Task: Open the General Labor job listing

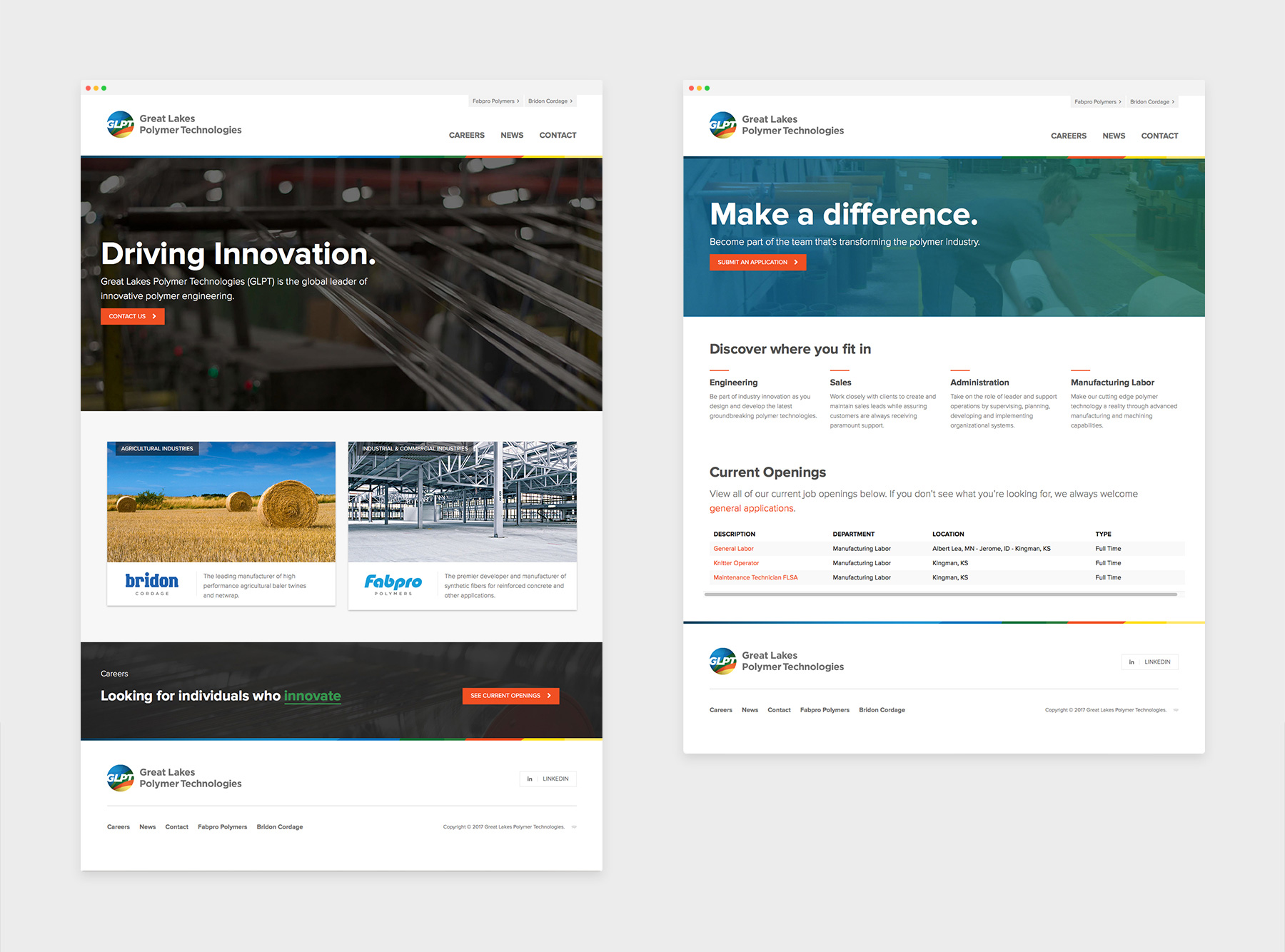Action: click(733, 548)
